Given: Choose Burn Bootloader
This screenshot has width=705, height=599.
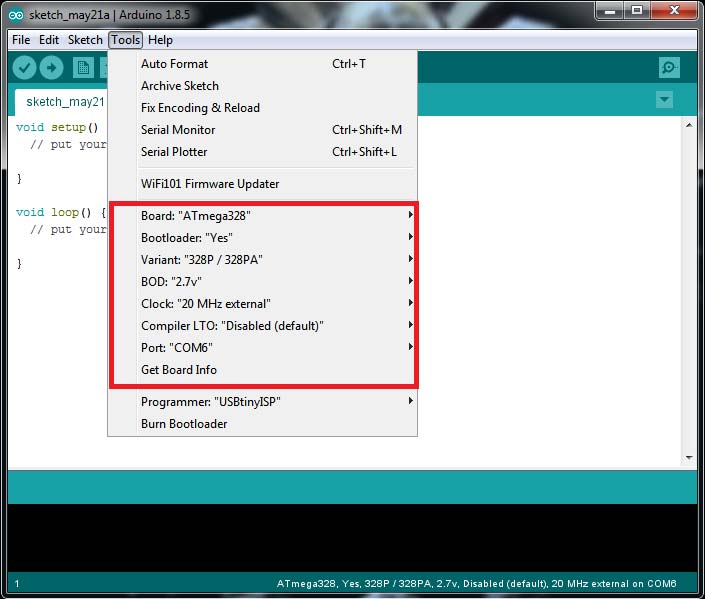Looking at the screenshot, I should [x=263, y=424].
